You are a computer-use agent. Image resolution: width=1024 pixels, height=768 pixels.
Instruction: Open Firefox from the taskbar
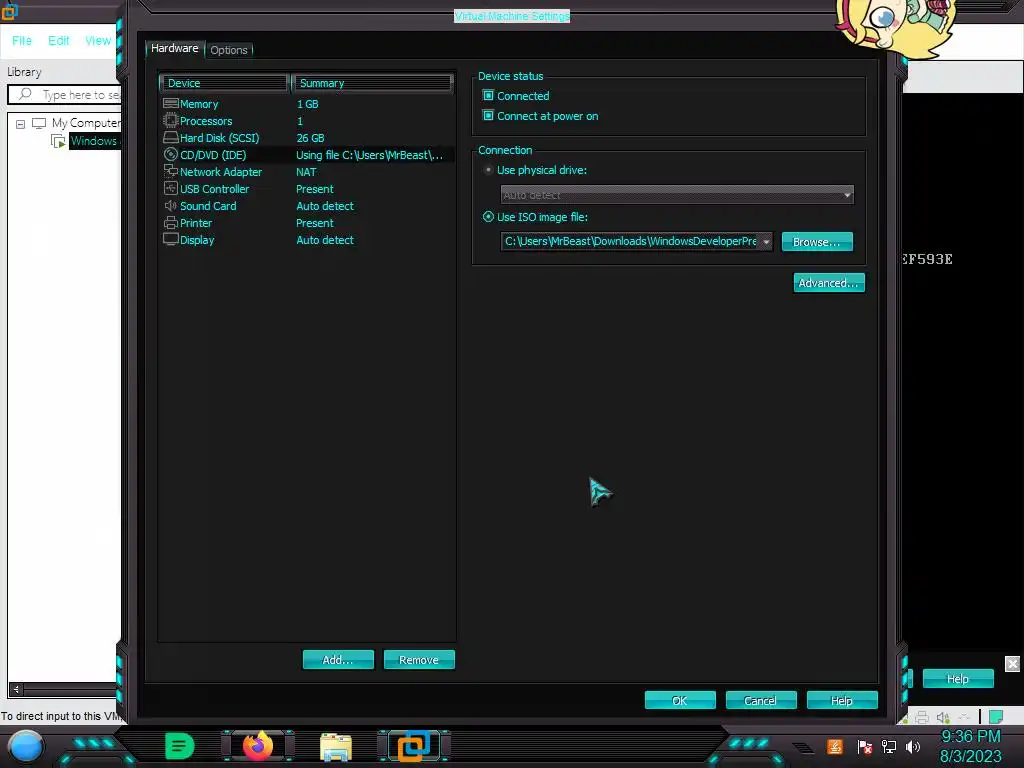[x=258, y=746]
